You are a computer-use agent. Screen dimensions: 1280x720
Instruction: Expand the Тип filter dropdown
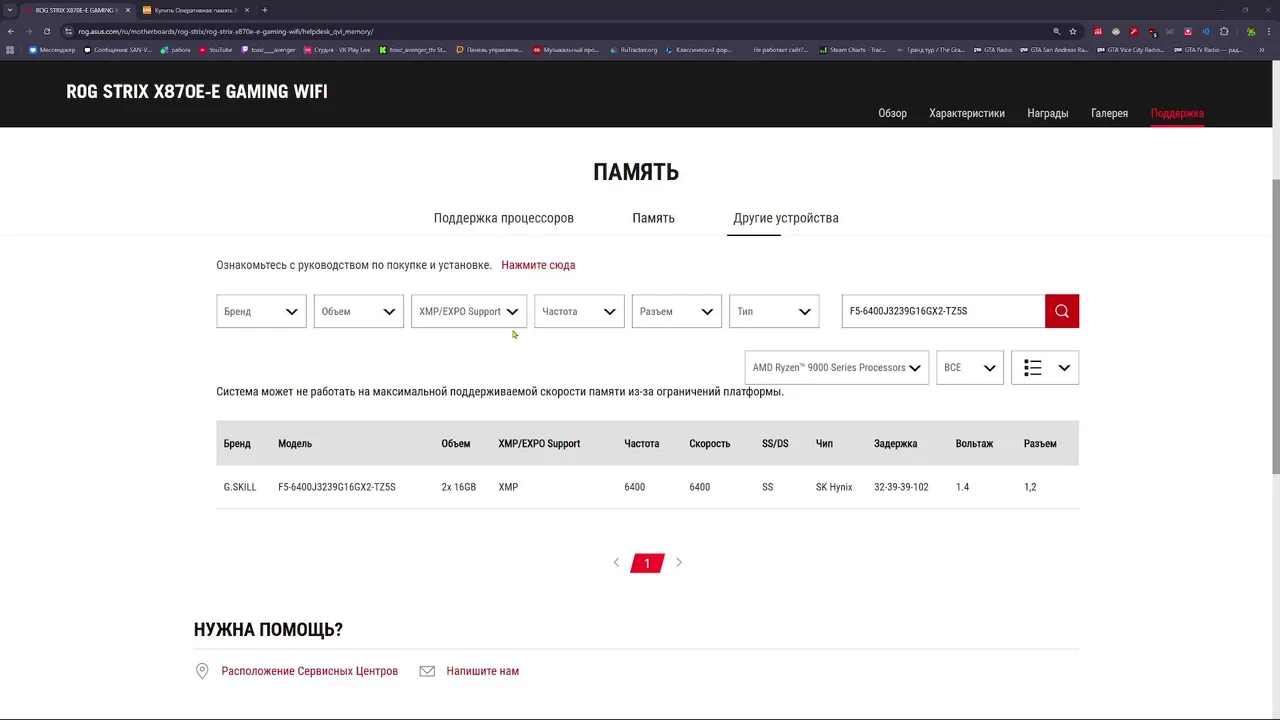[x=774, y=311]
